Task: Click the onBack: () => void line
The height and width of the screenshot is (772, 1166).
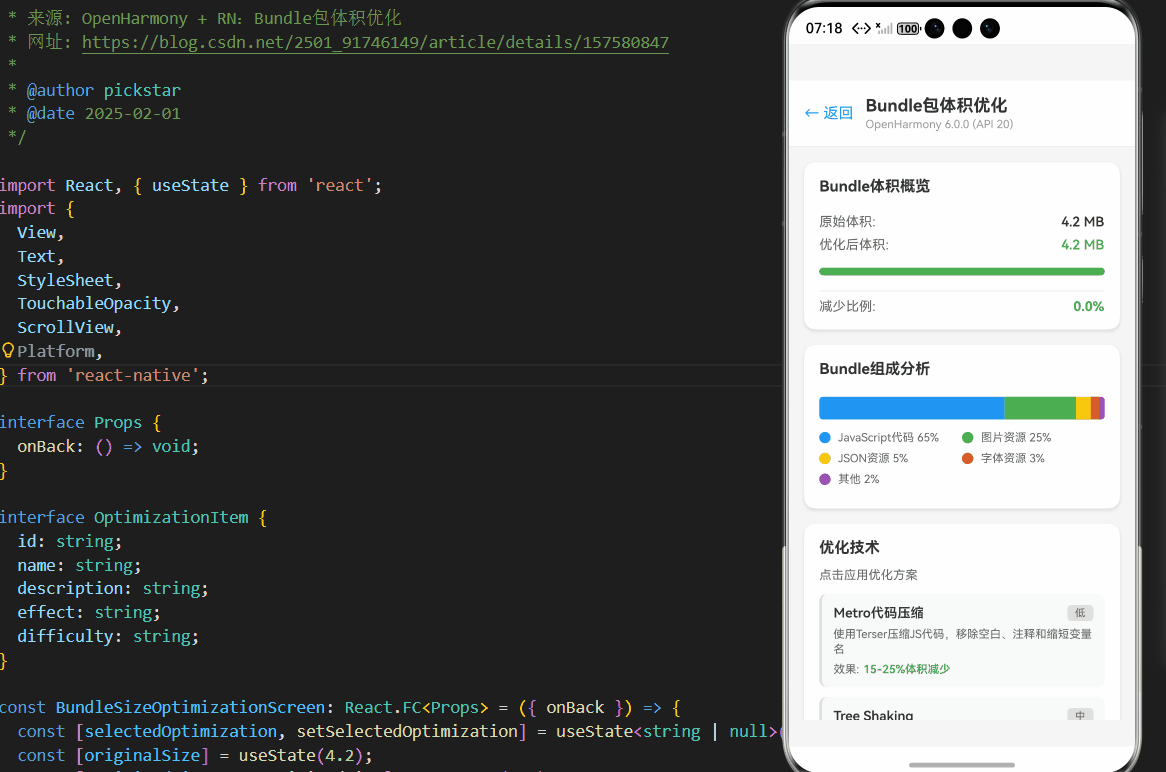Action: pos(108,446)
